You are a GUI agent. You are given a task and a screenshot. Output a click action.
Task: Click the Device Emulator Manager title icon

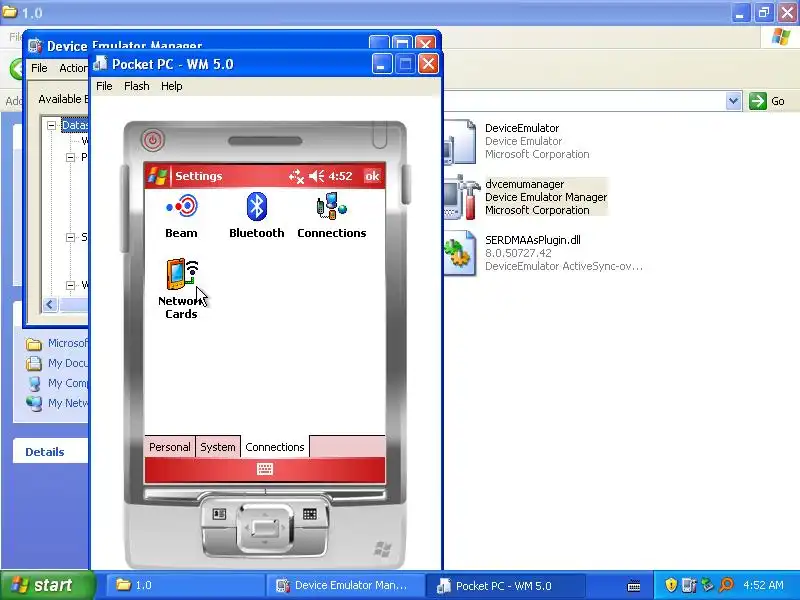pos(35,46)
